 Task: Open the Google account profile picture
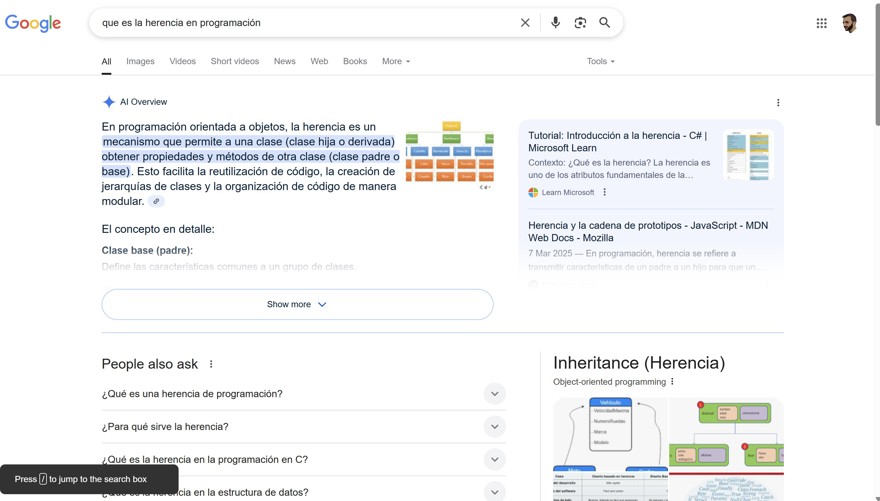click(849, 23)
